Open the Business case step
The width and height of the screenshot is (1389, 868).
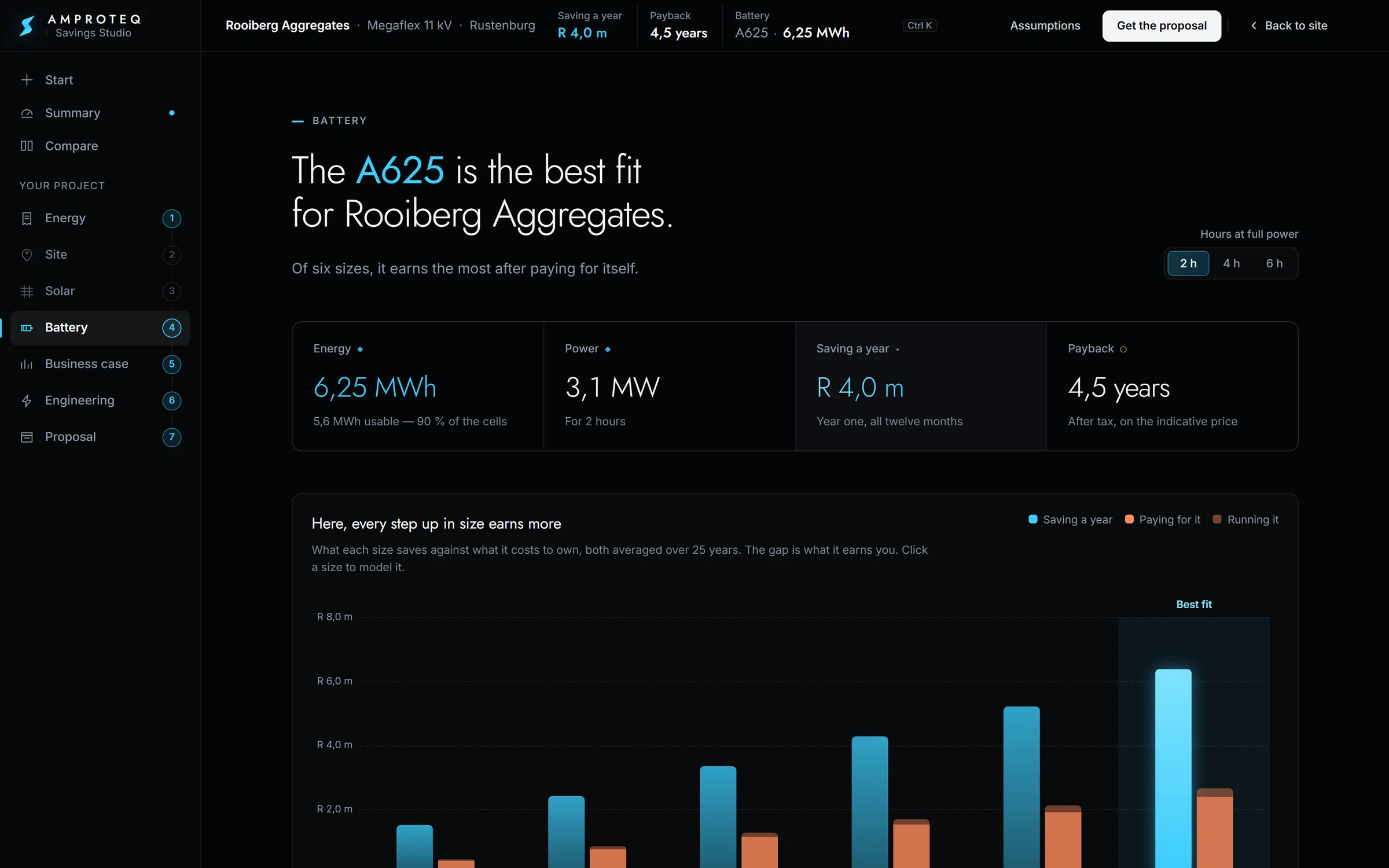point(100,364)
